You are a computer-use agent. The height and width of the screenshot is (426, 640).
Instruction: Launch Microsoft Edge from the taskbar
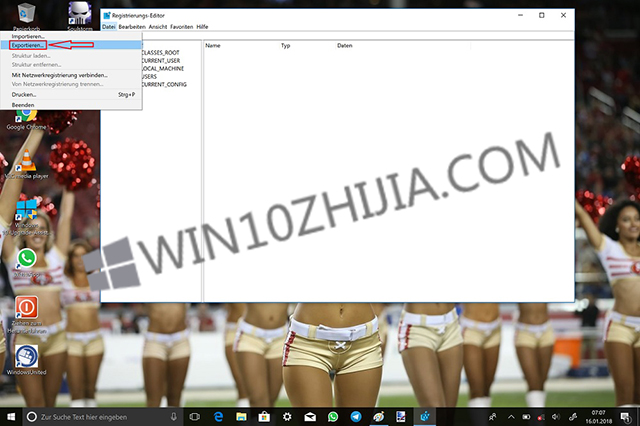coord(218,417)
